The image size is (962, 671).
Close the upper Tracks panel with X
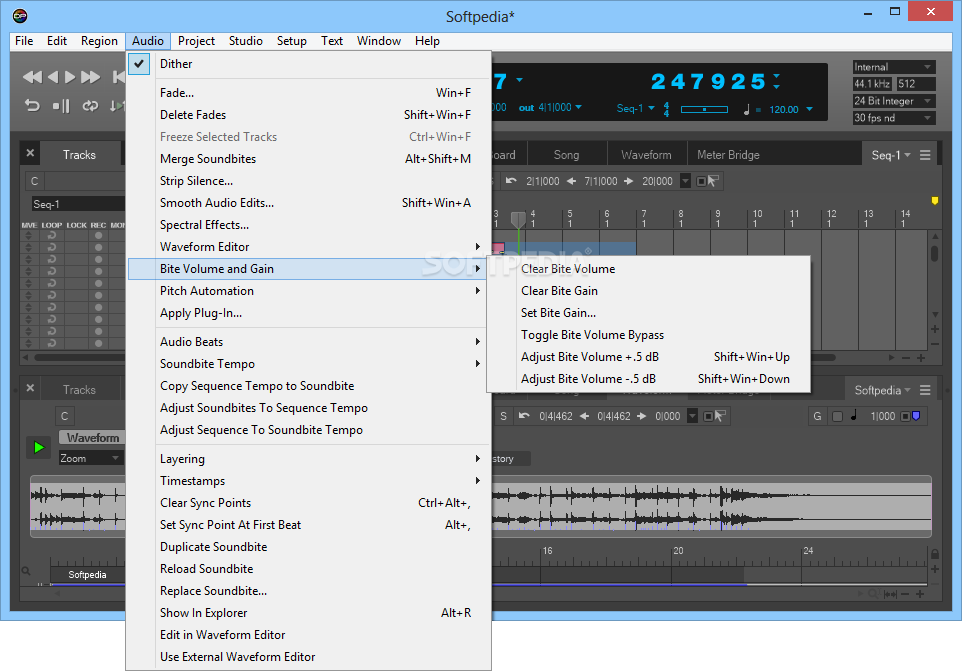30,153
